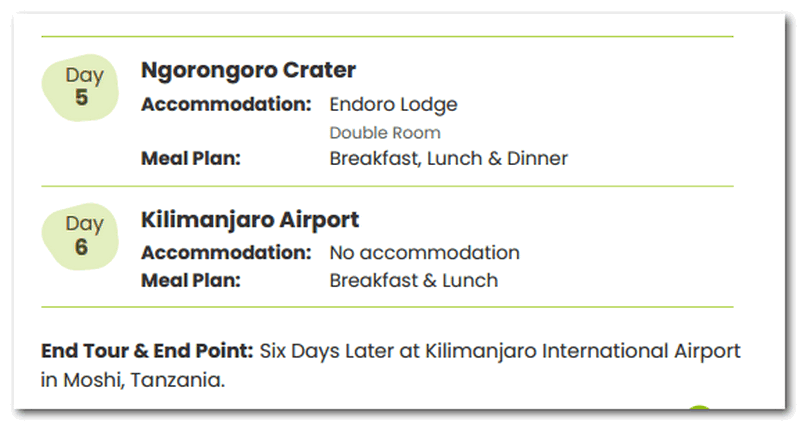The image size is (800, 424).
Task: Click the green divider below Day 6
Action: 387,307
